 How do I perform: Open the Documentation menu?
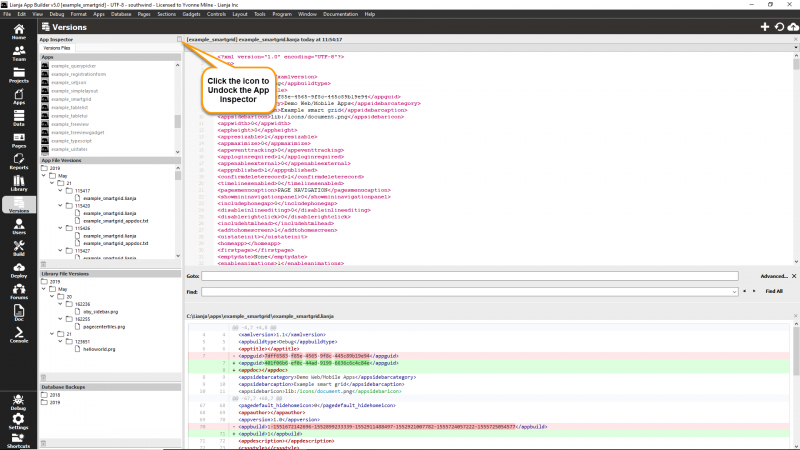(340, 14)
